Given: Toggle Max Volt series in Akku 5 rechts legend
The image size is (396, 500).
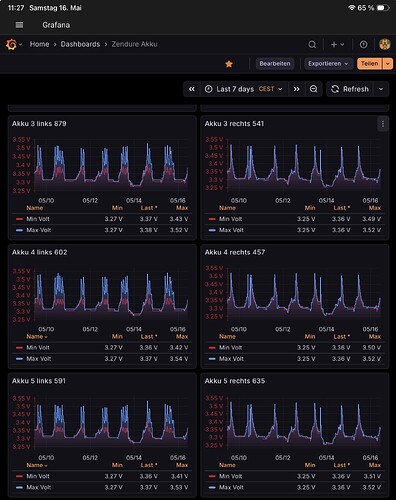Looking at the screenshot, I should 231,487.
